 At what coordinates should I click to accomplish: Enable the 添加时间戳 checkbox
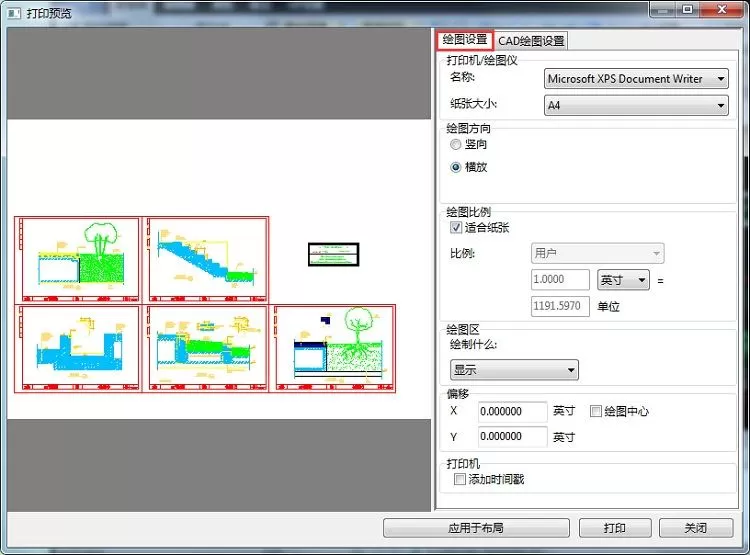tap(459, 479)
